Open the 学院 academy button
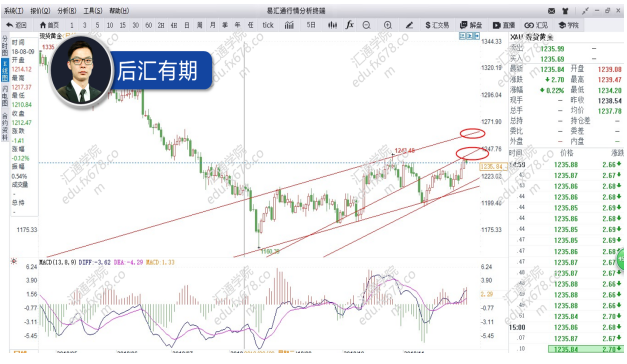Screen dimensions: 627x364 point(568,25)
